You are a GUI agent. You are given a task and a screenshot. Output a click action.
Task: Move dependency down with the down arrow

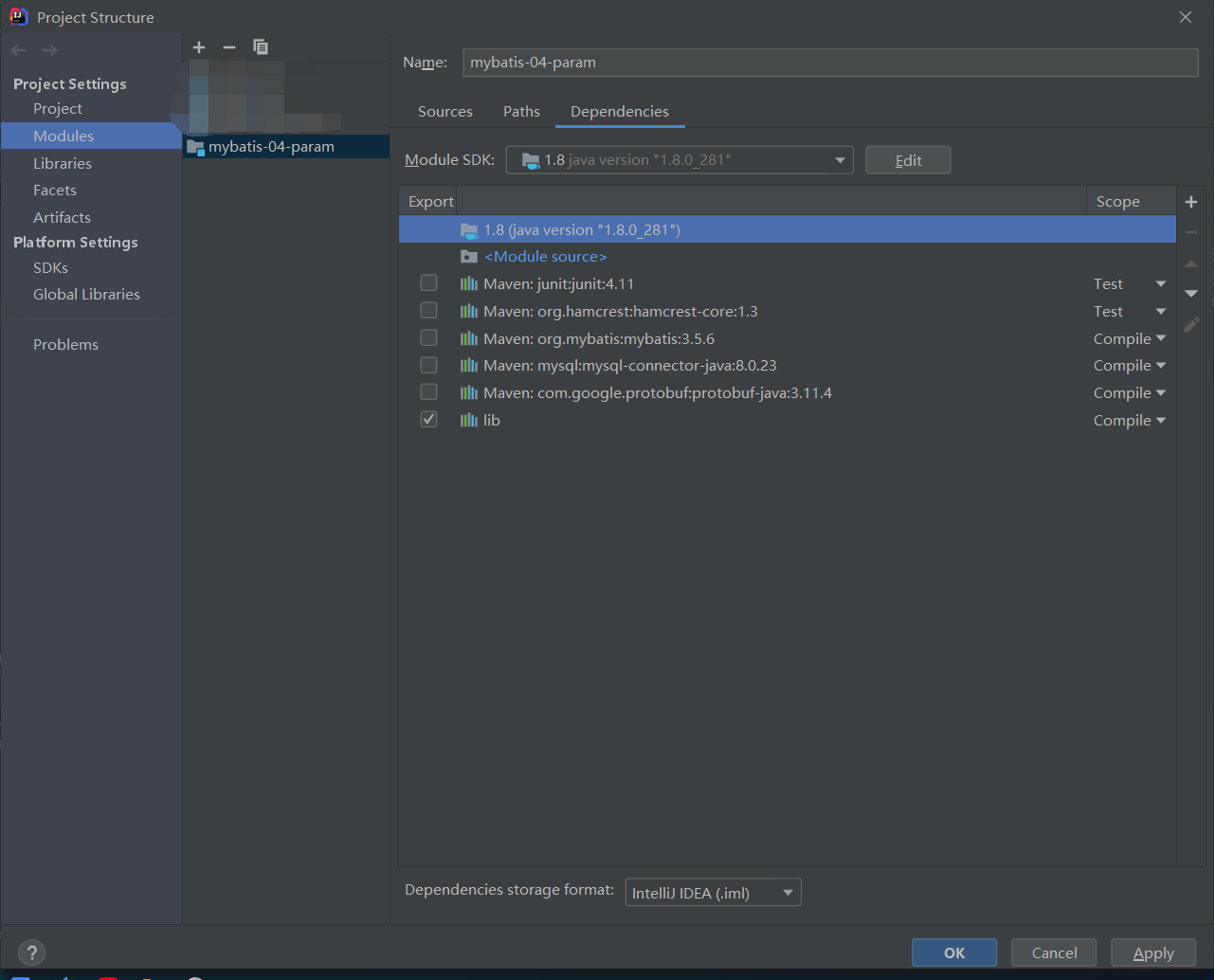click(x=1191, y=294)
